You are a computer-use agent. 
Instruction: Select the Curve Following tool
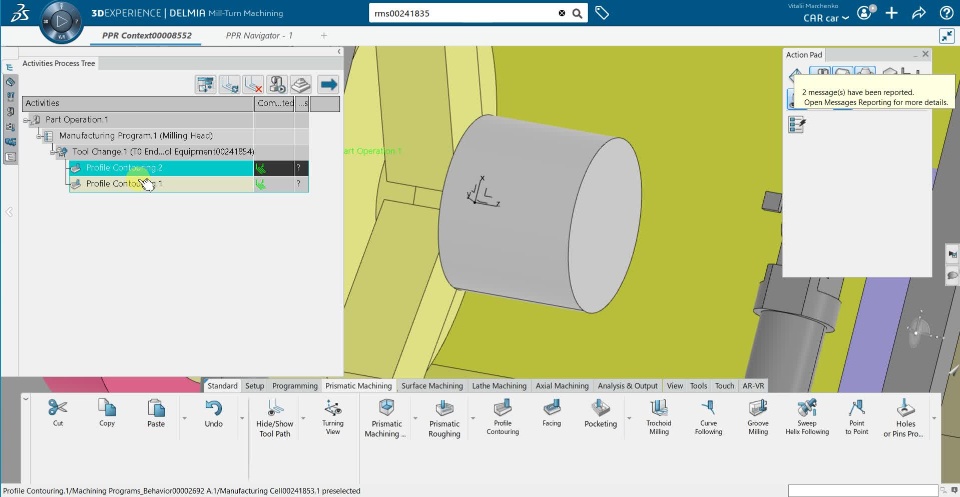pos(708,417)
